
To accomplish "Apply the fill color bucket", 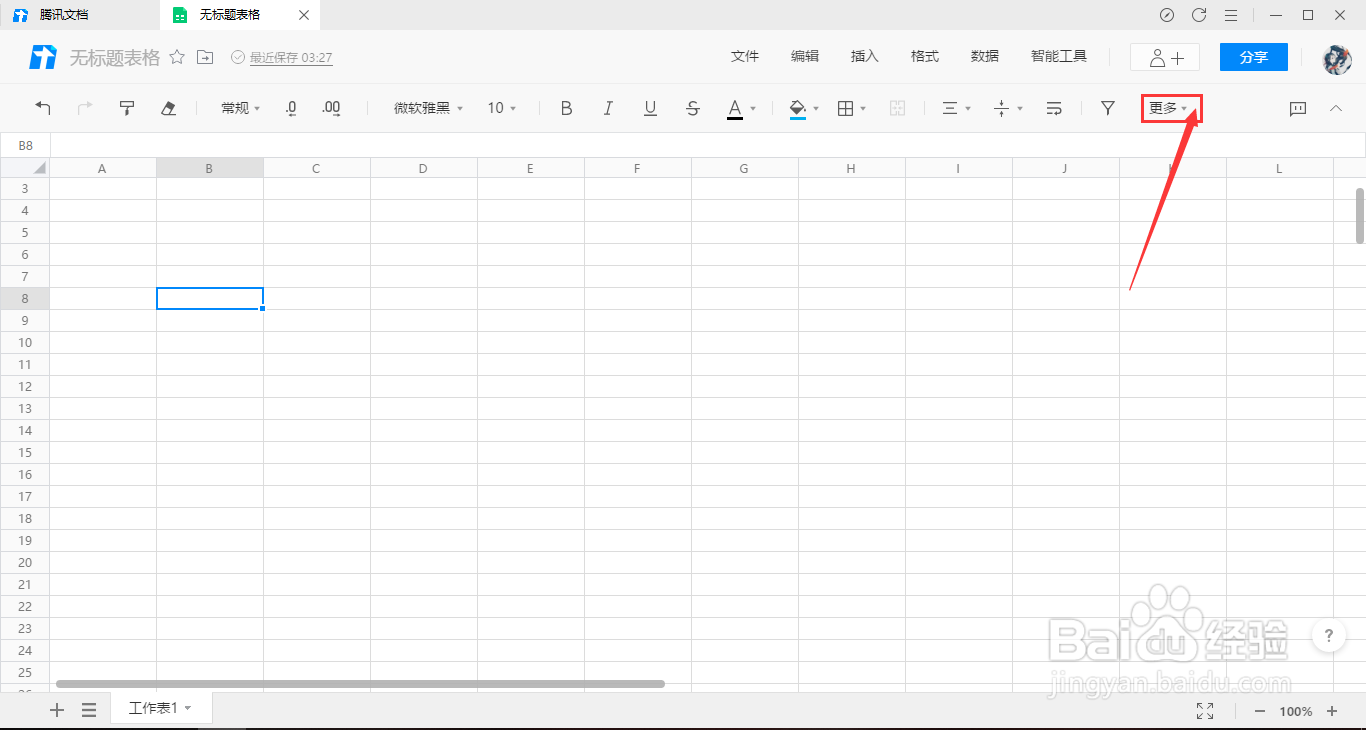I will point(797,108).
